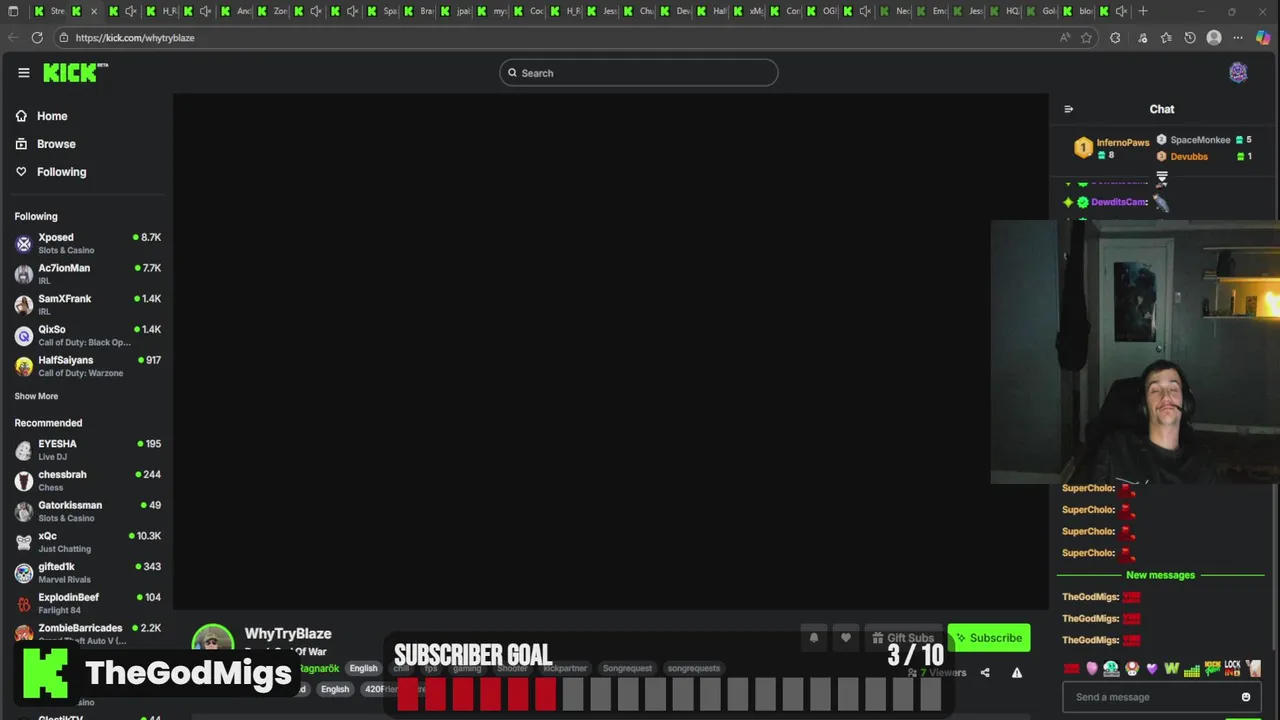
Task: Open Gatorkissman recommended channel
Action: (88, 511)
